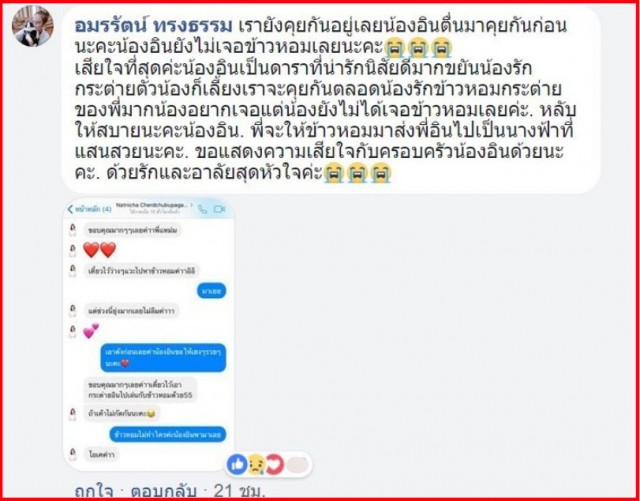This screenshot has height=501, width=640.
Task: Click the blue Like reaction icon
Action: tap(237, 464)
